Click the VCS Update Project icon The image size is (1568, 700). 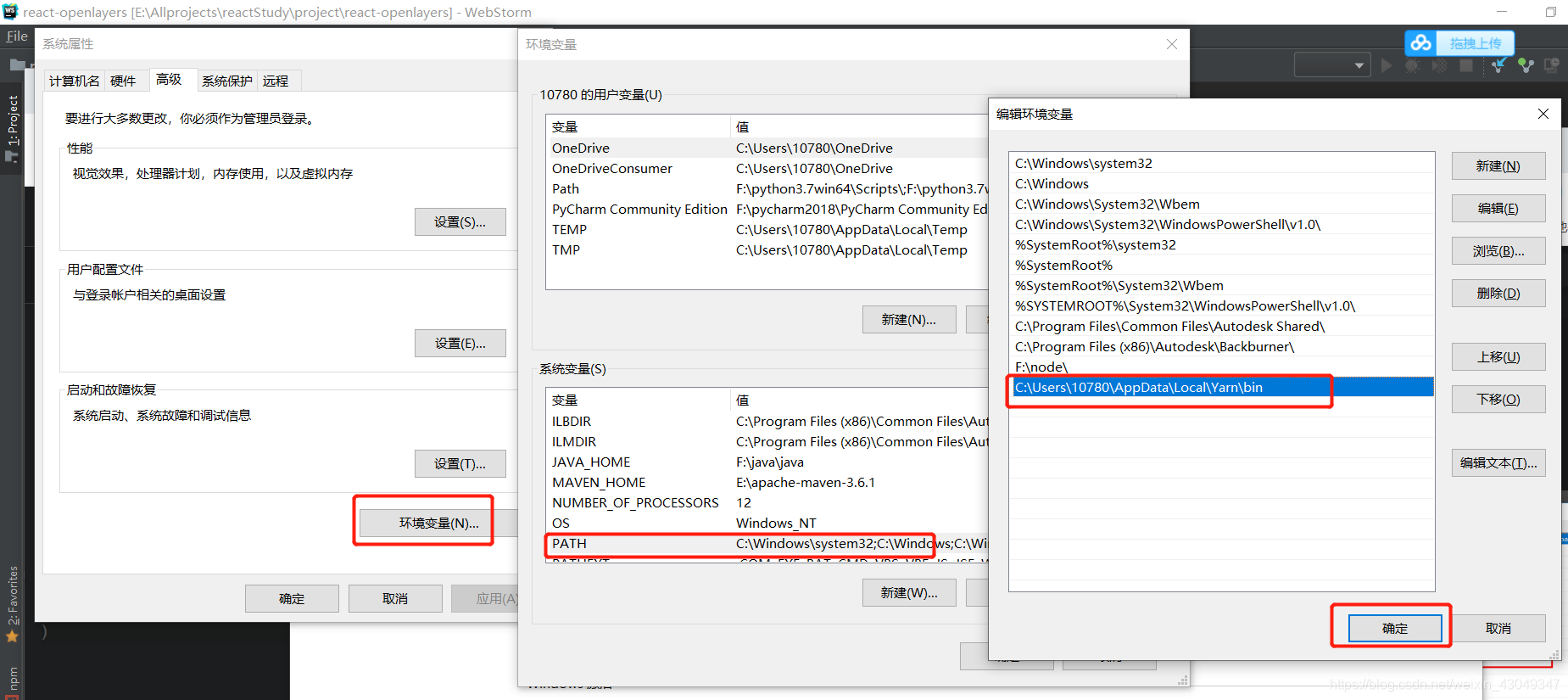1499,65
